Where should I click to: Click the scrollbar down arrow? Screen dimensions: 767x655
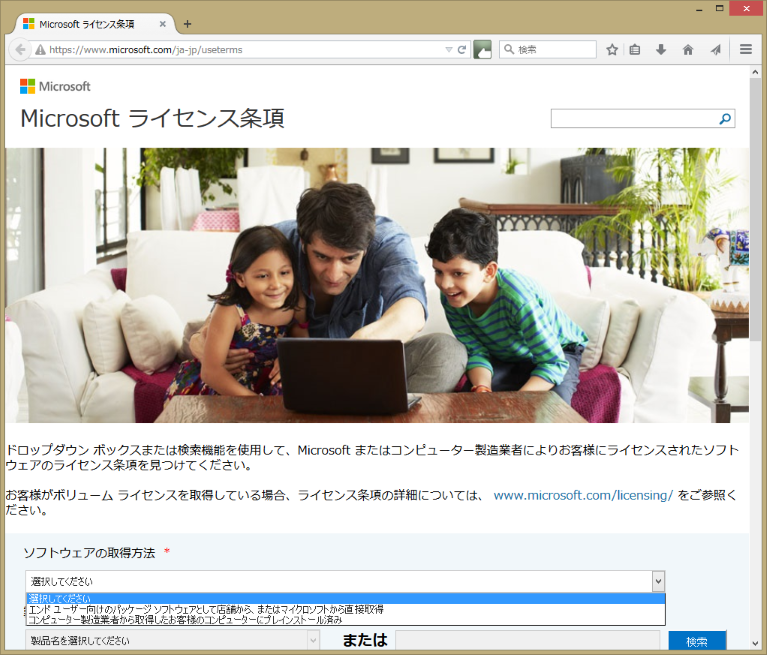click(755, 643)
